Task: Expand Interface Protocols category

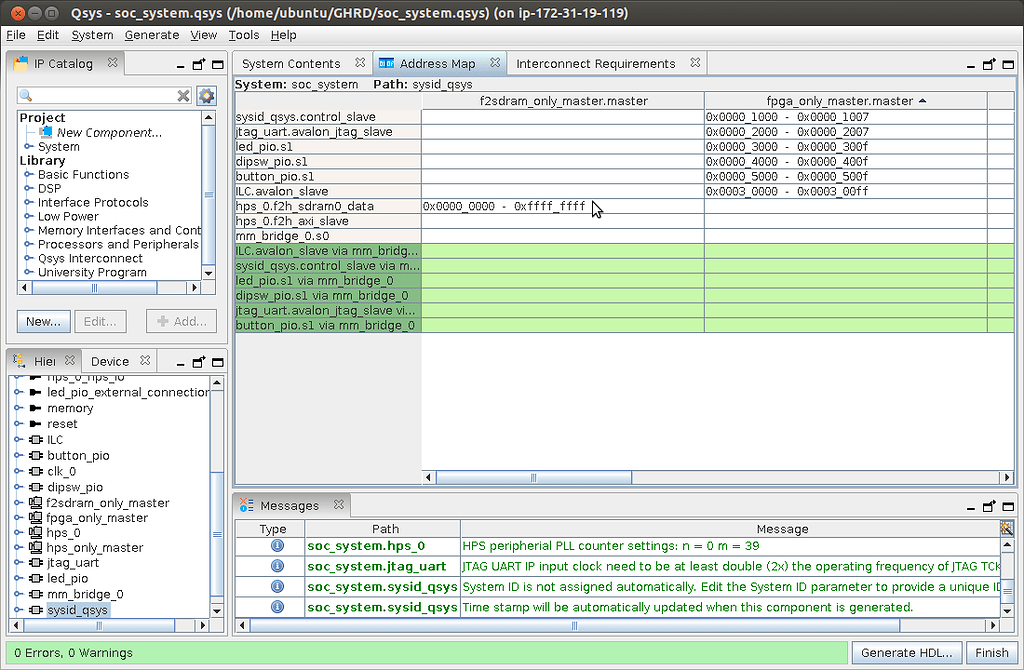Action: tap(28, 202)
